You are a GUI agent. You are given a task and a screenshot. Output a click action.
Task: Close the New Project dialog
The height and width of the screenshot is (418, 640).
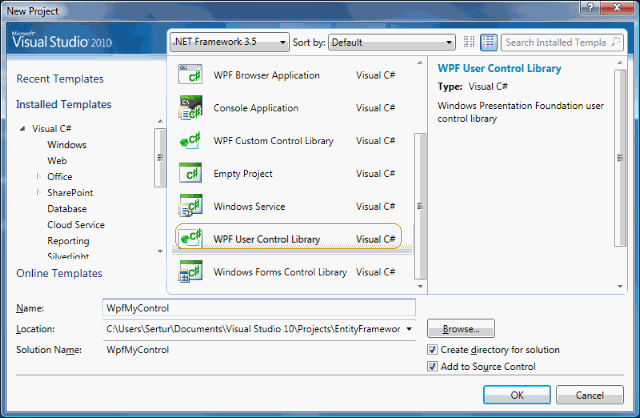click(x=617, y=7)
